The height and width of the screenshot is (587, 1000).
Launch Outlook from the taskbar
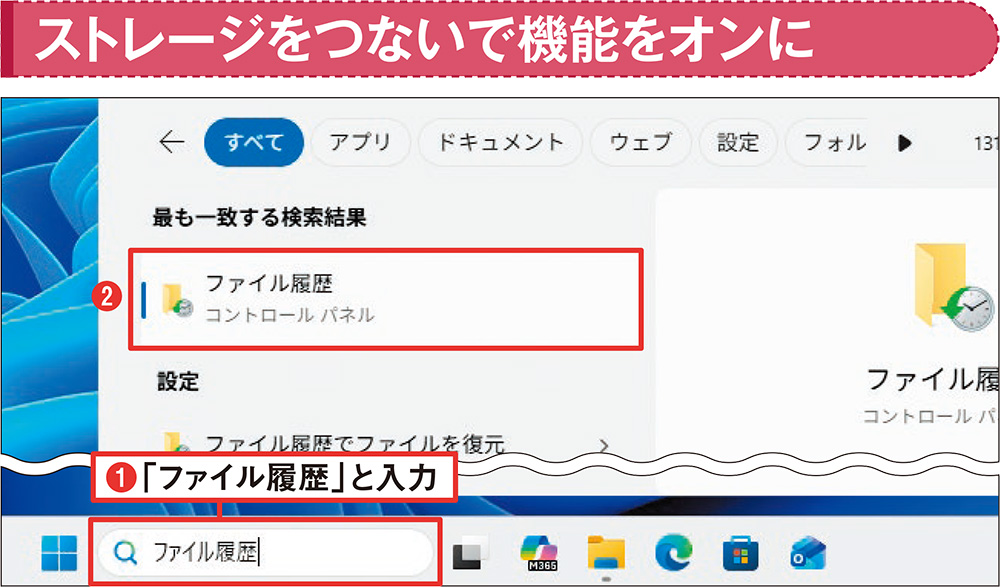coord(807,554)
